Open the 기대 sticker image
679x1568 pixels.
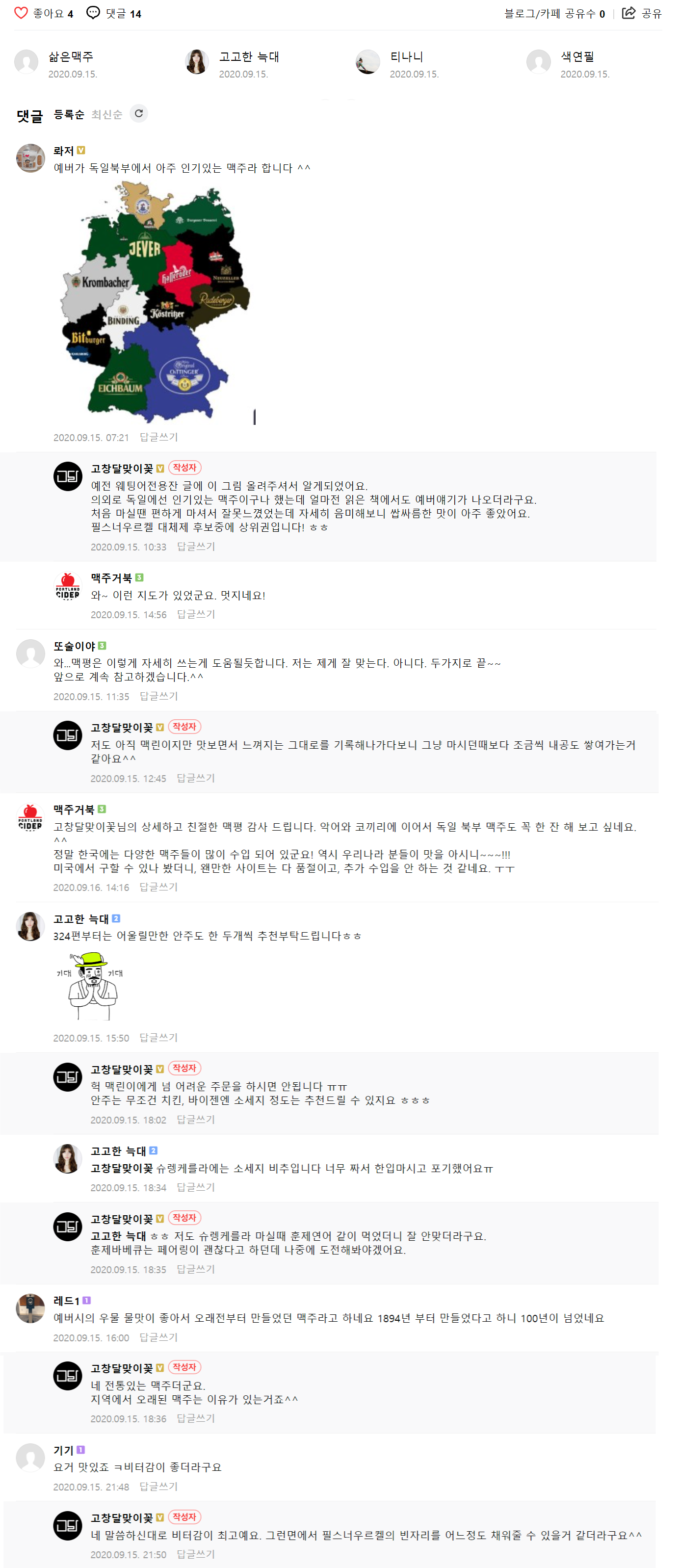pos(91,986)
